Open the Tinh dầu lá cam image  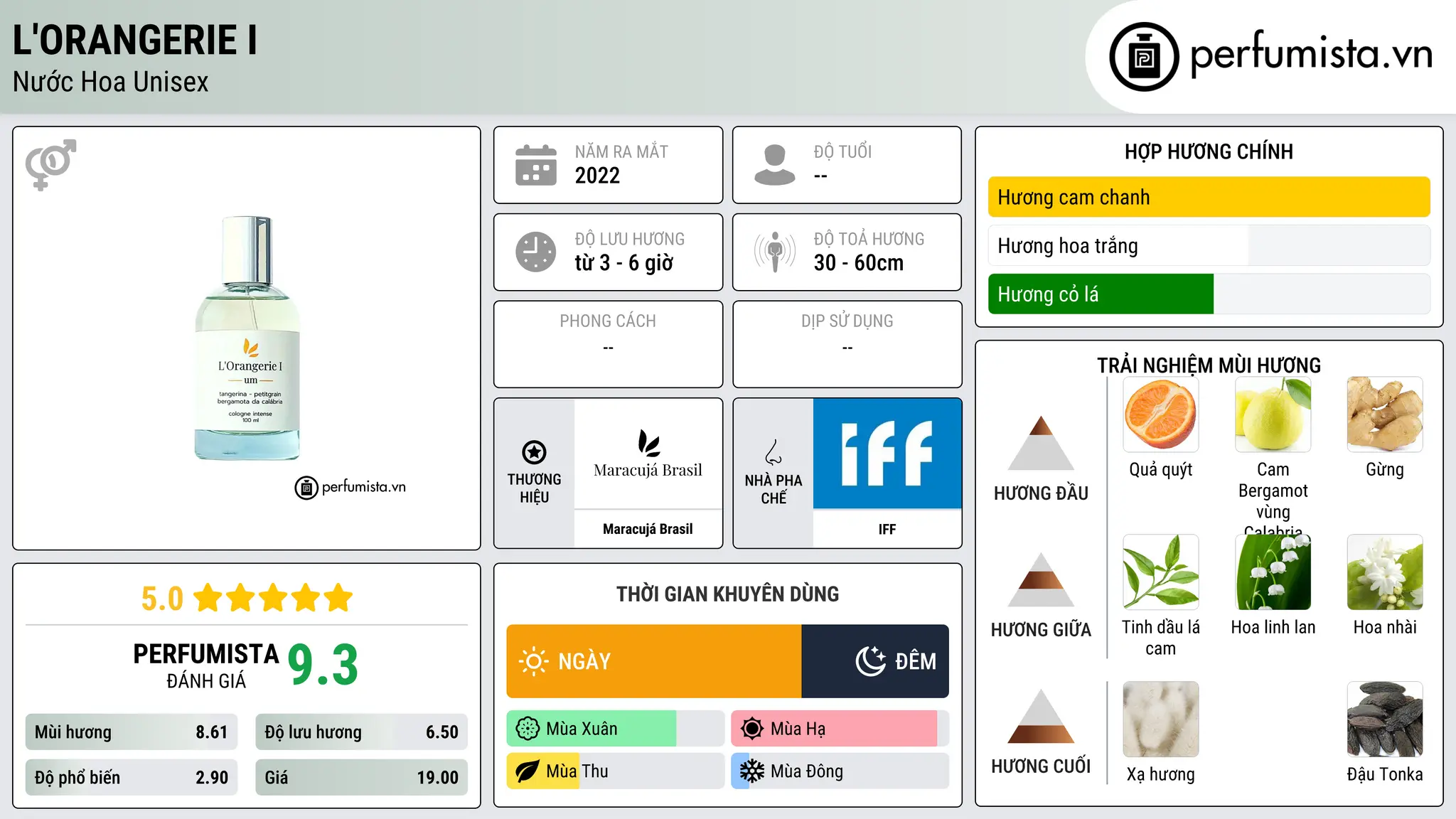[1161, 572]
